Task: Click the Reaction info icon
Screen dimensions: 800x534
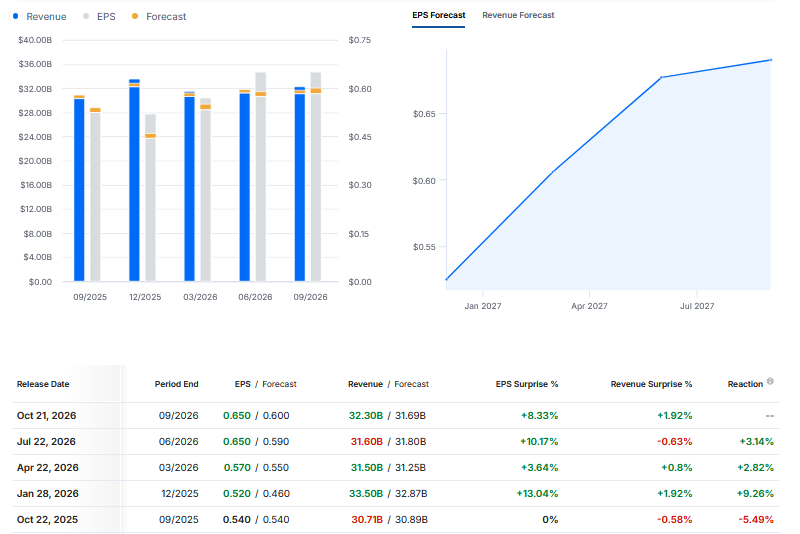Action: 770,381
